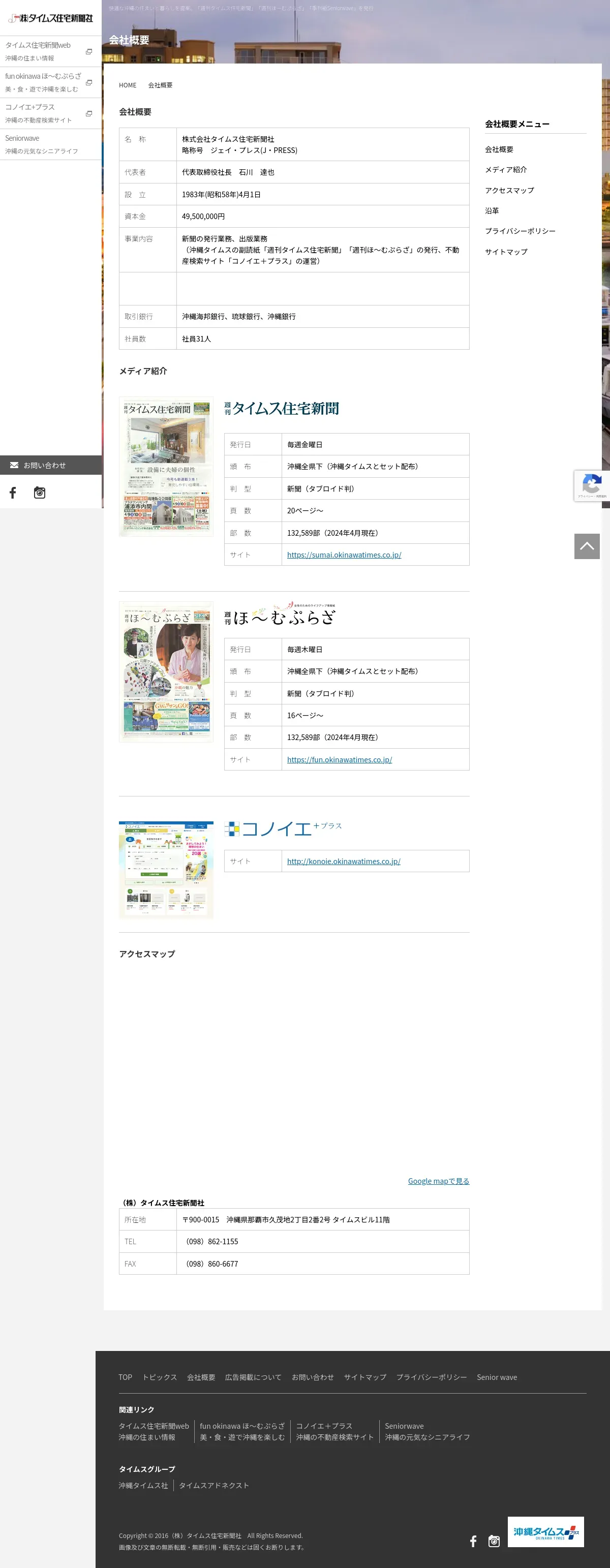Click サイトマップ in footer navigation
Viewport: 610px width, 1568px height.
pos(365,1377)
